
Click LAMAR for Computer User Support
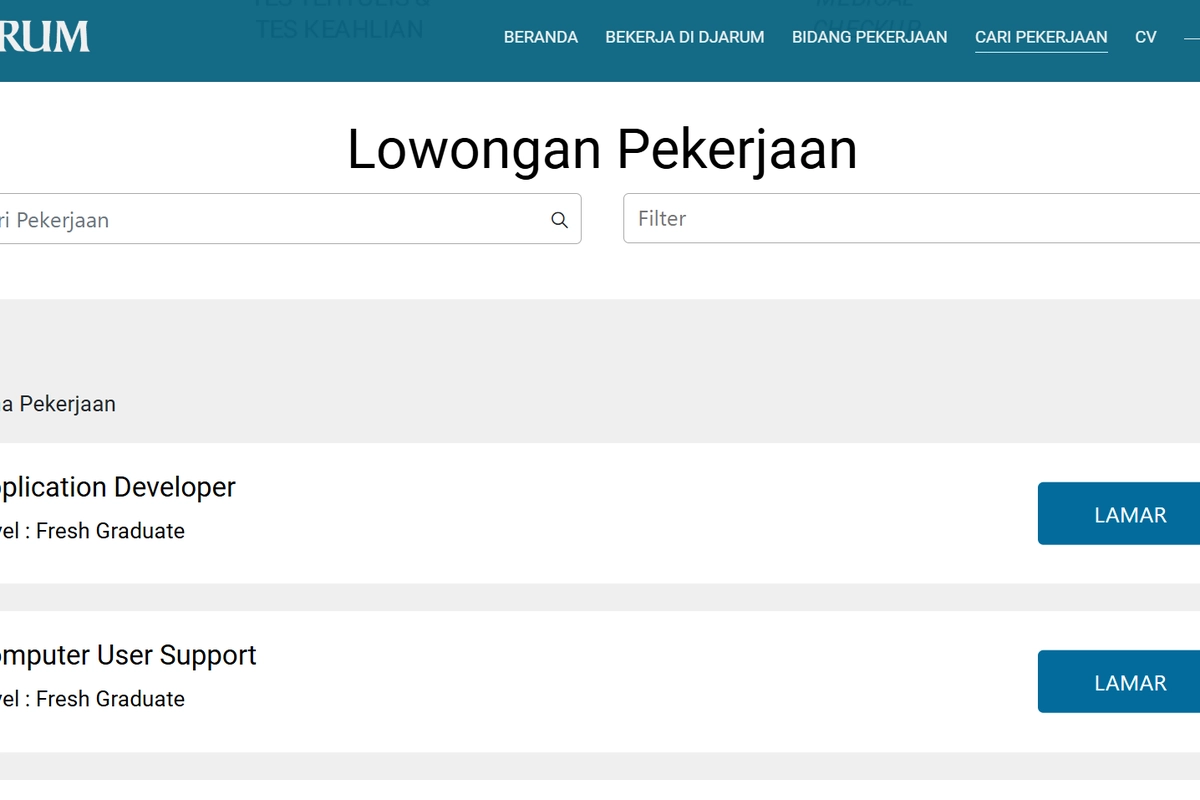click(x=1130, y=681)
